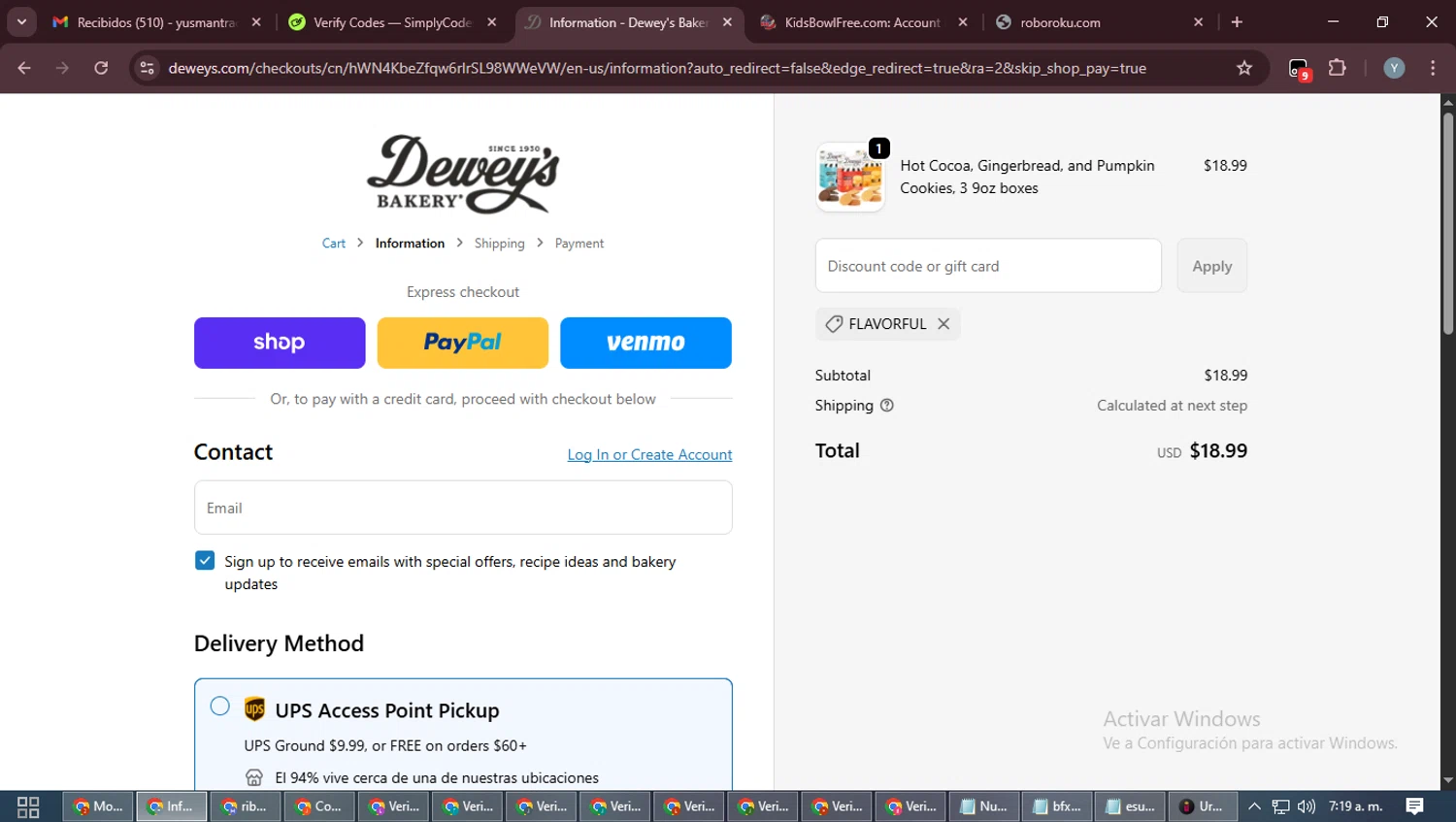Switch to the Gmail Recibidos tab
1456x822 pixels.
click(x=156, y=22)
